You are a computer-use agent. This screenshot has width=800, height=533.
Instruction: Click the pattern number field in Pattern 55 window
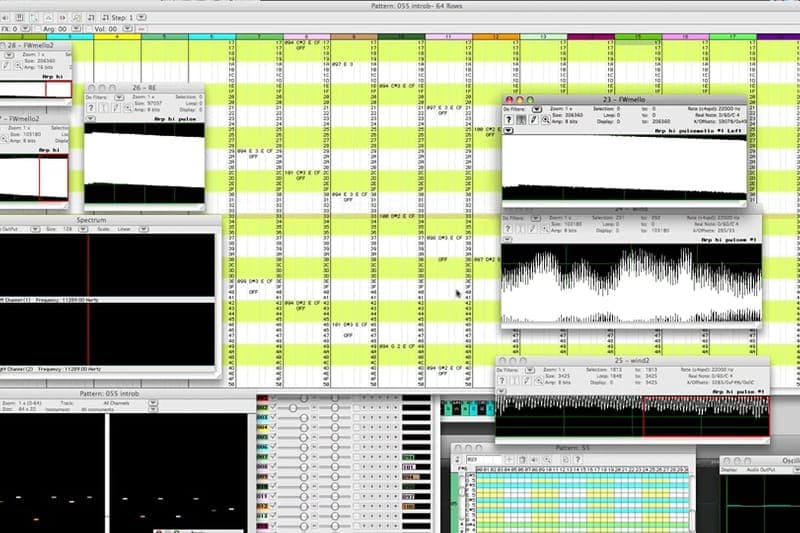483,460
